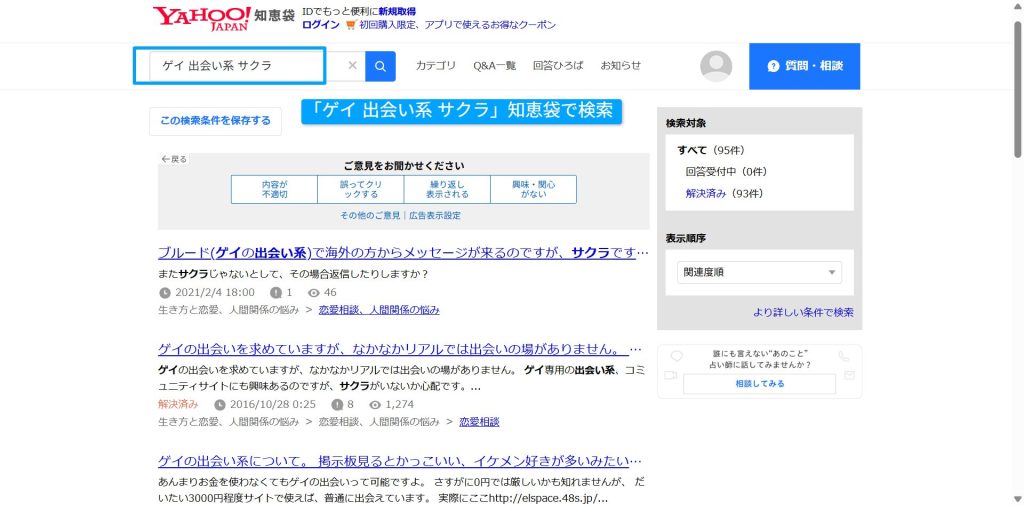Choose 興味・関心がない feedback option
The height and width of the screenshot is (505, 1024).
point(533,189)
